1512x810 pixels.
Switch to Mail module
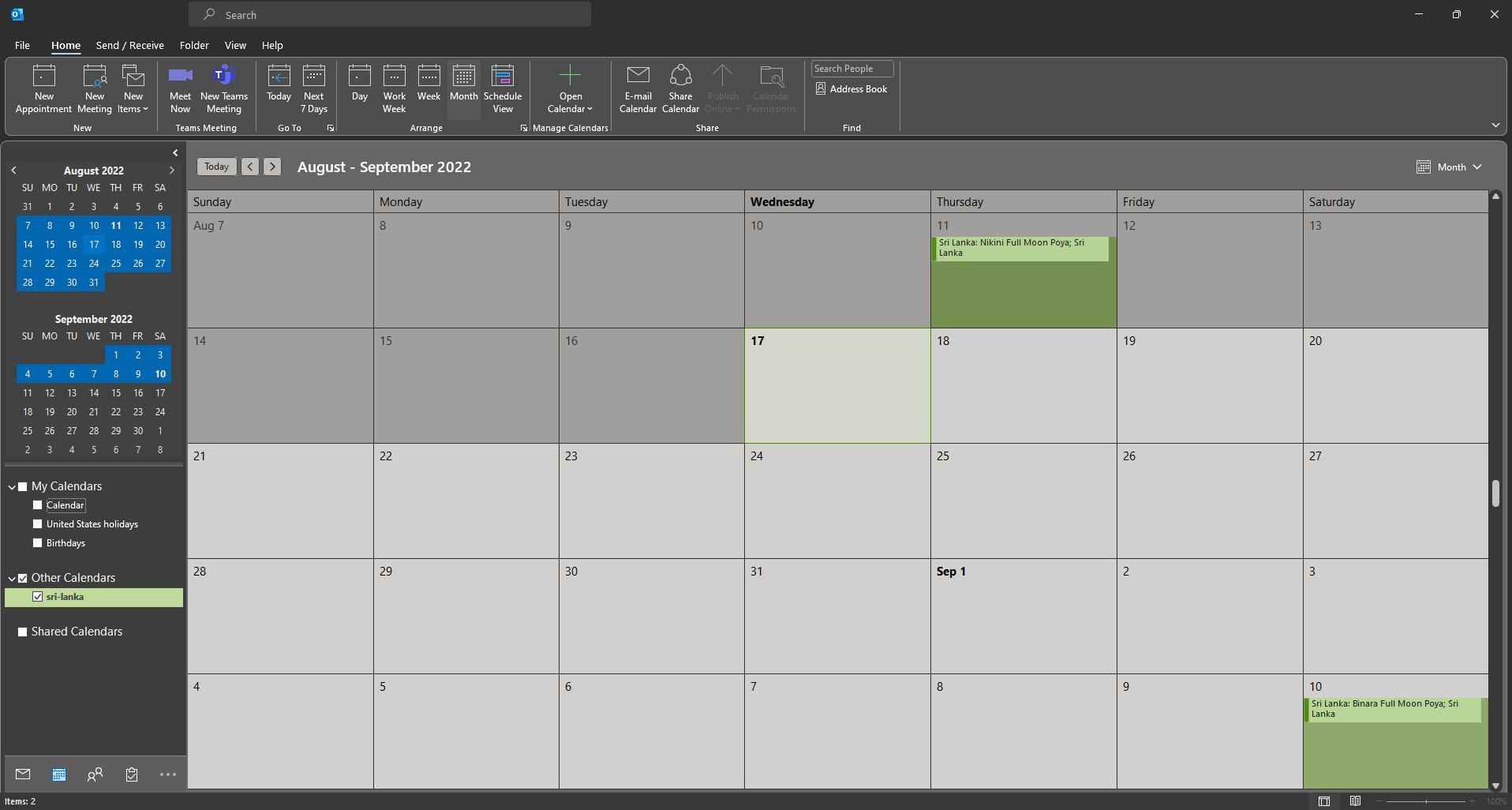coord(23,774)
